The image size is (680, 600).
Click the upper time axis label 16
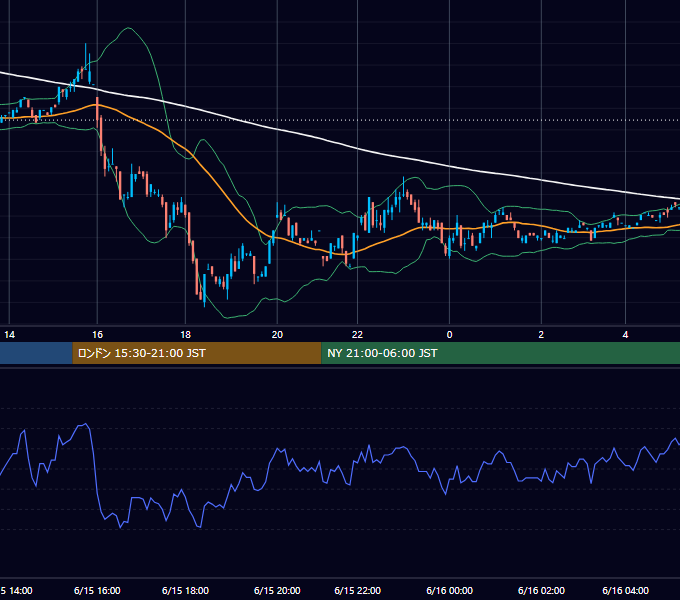point(98,335)
